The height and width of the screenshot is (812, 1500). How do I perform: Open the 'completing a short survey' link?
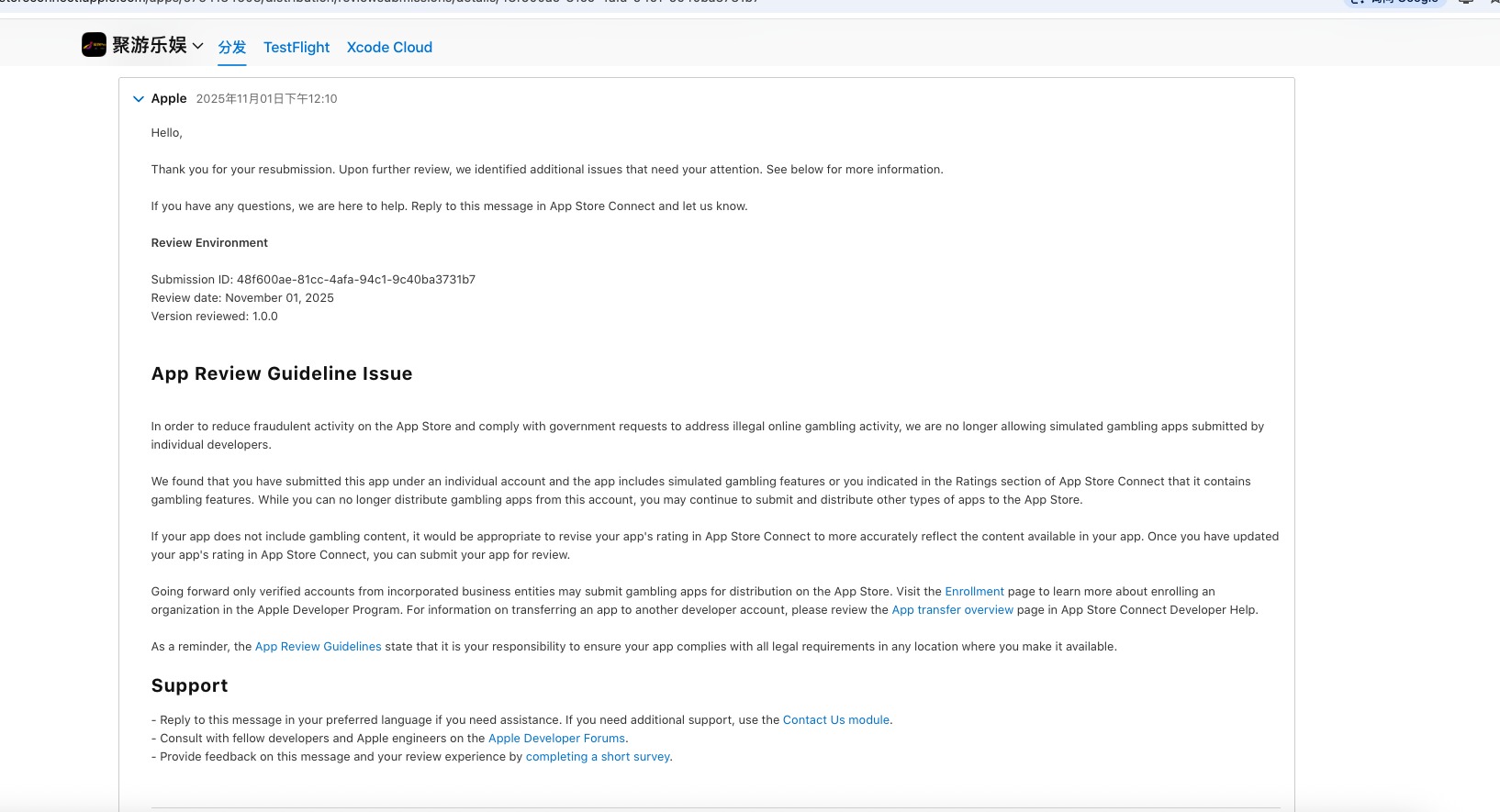(x=598, y=757)
